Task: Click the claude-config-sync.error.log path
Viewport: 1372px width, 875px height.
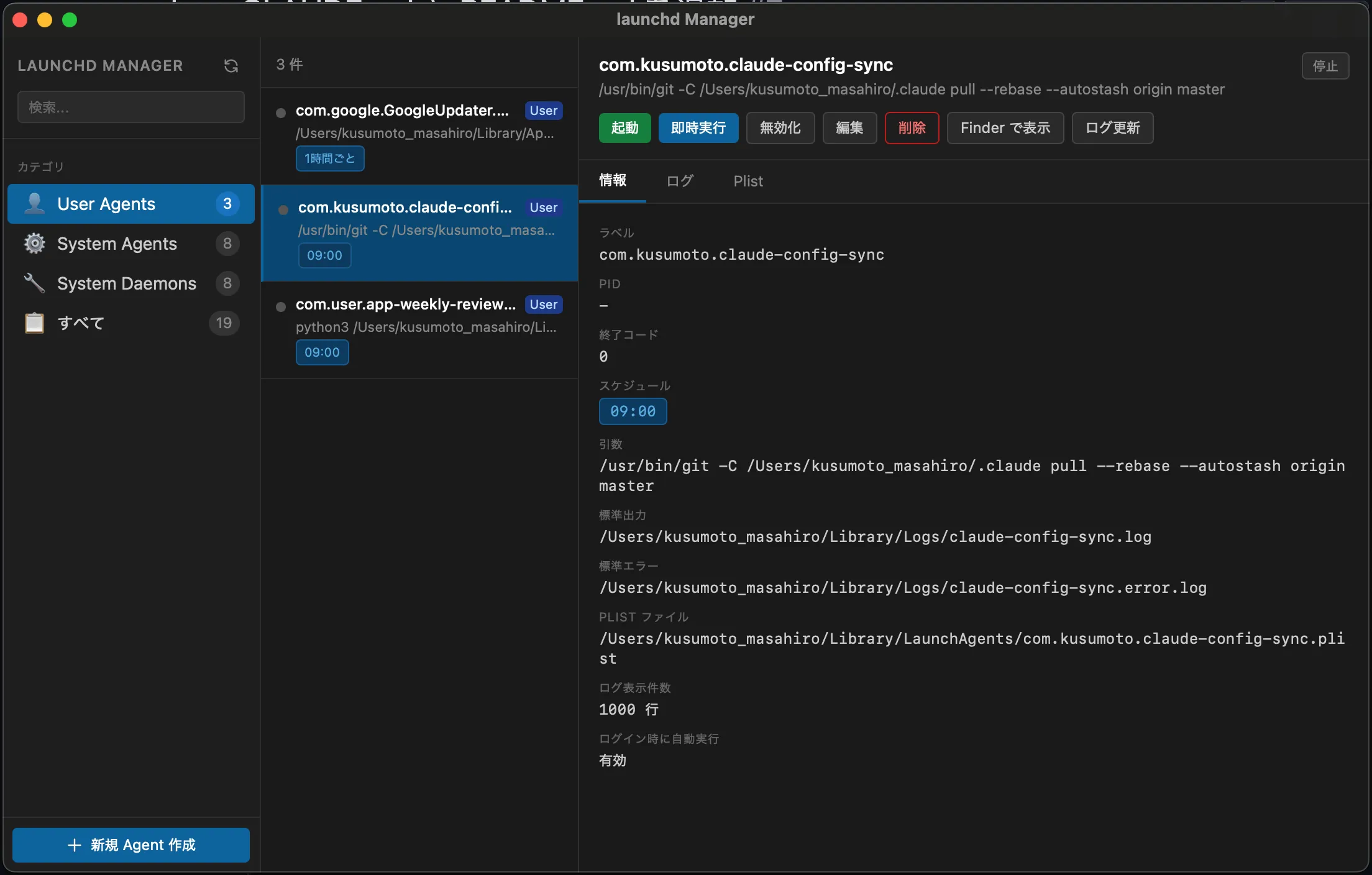Action: pos(903,588)
